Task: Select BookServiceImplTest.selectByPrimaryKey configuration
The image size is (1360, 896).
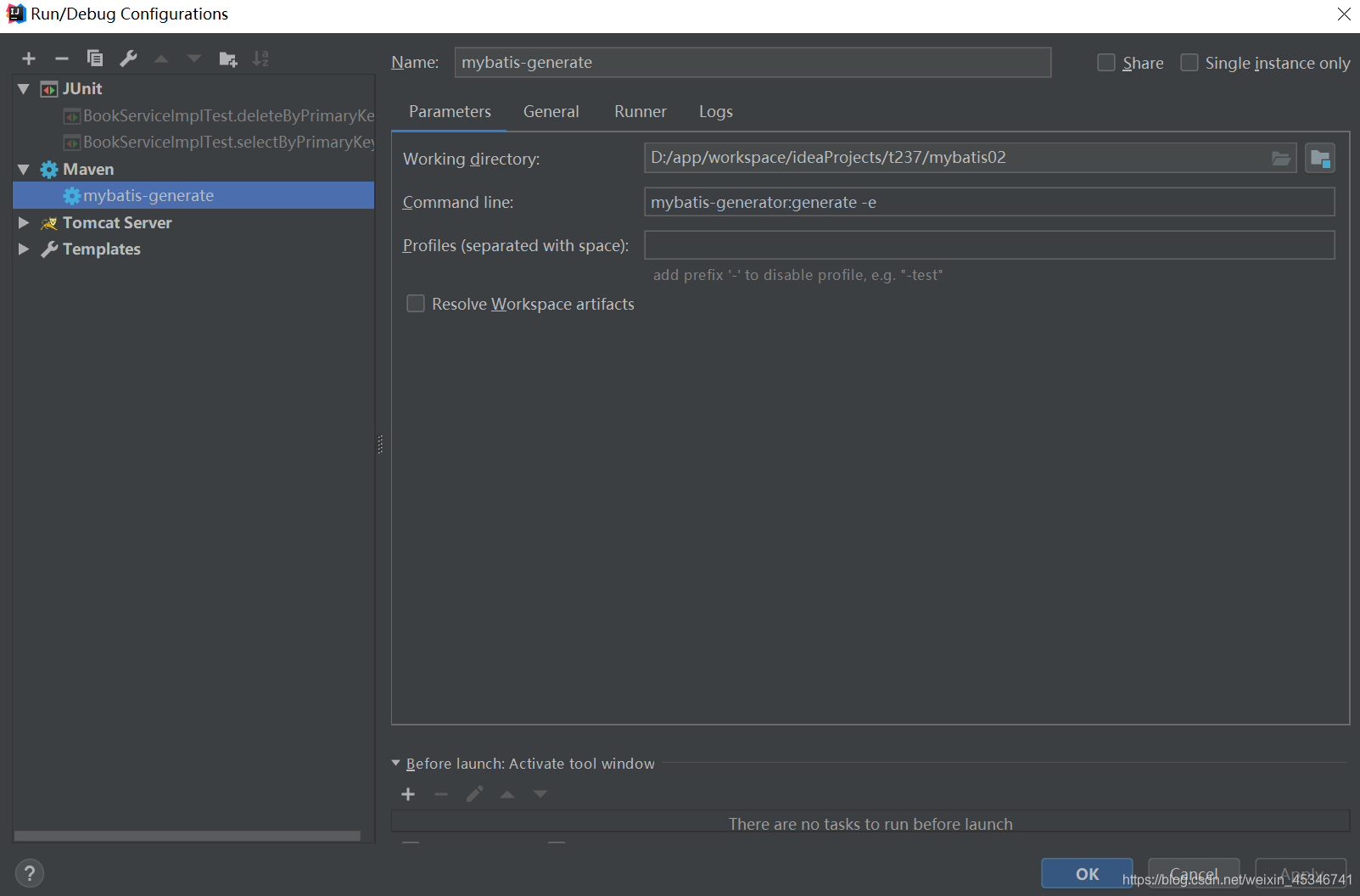Action: 219,143
